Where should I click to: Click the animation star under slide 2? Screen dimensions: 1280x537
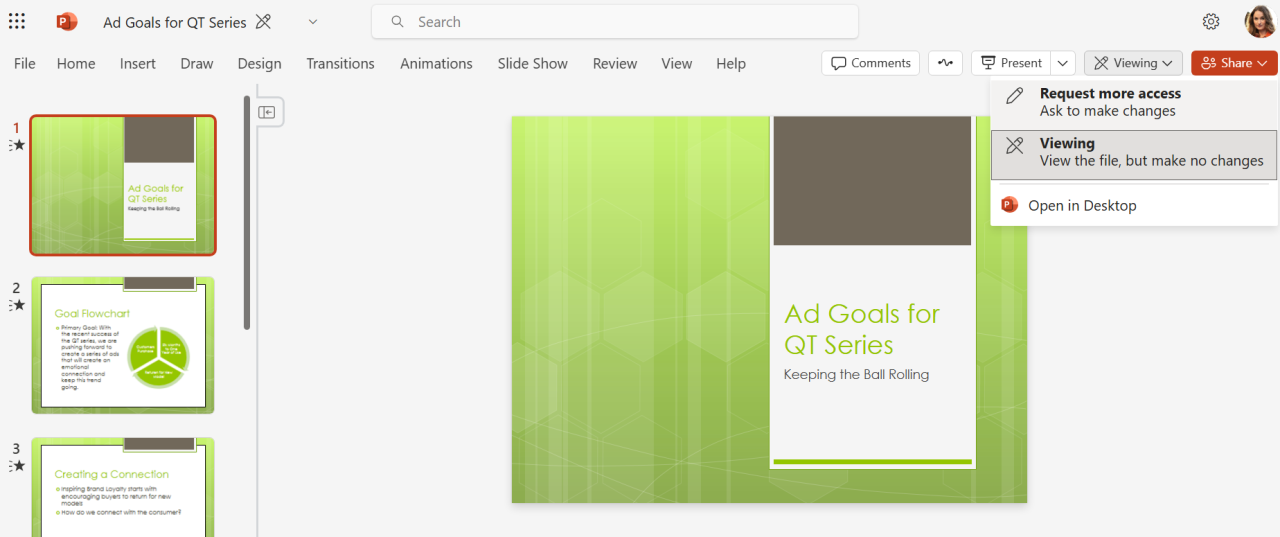[x=17, y=305]
